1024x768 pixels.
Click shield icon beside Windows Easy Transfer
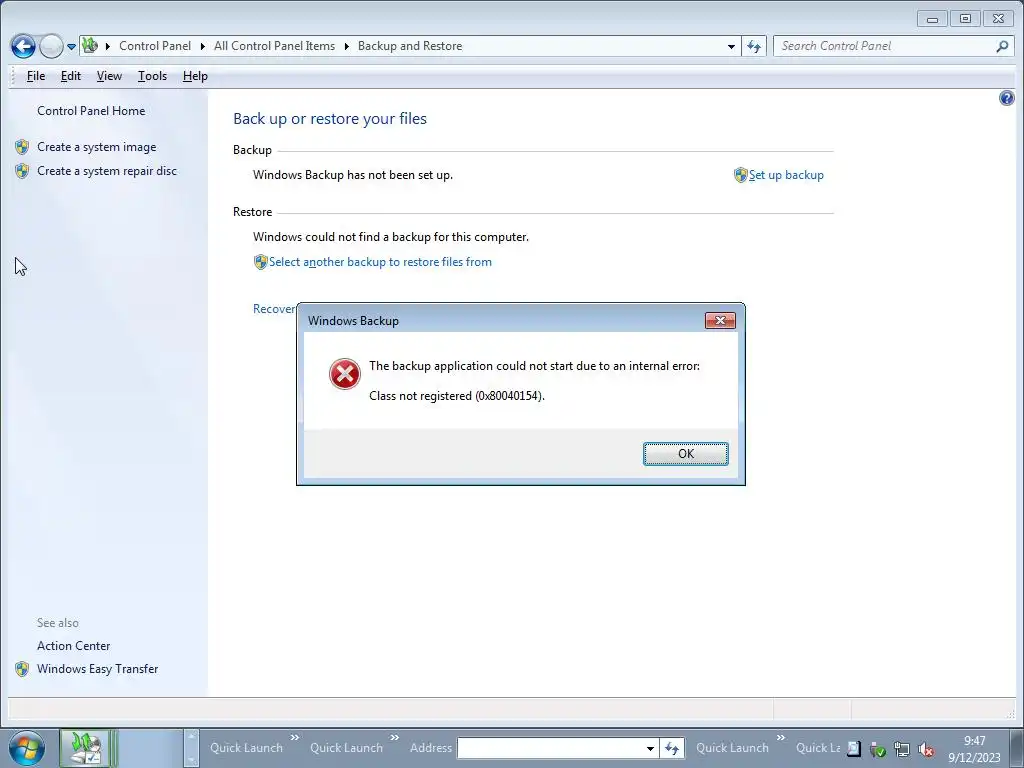point(22,669)
